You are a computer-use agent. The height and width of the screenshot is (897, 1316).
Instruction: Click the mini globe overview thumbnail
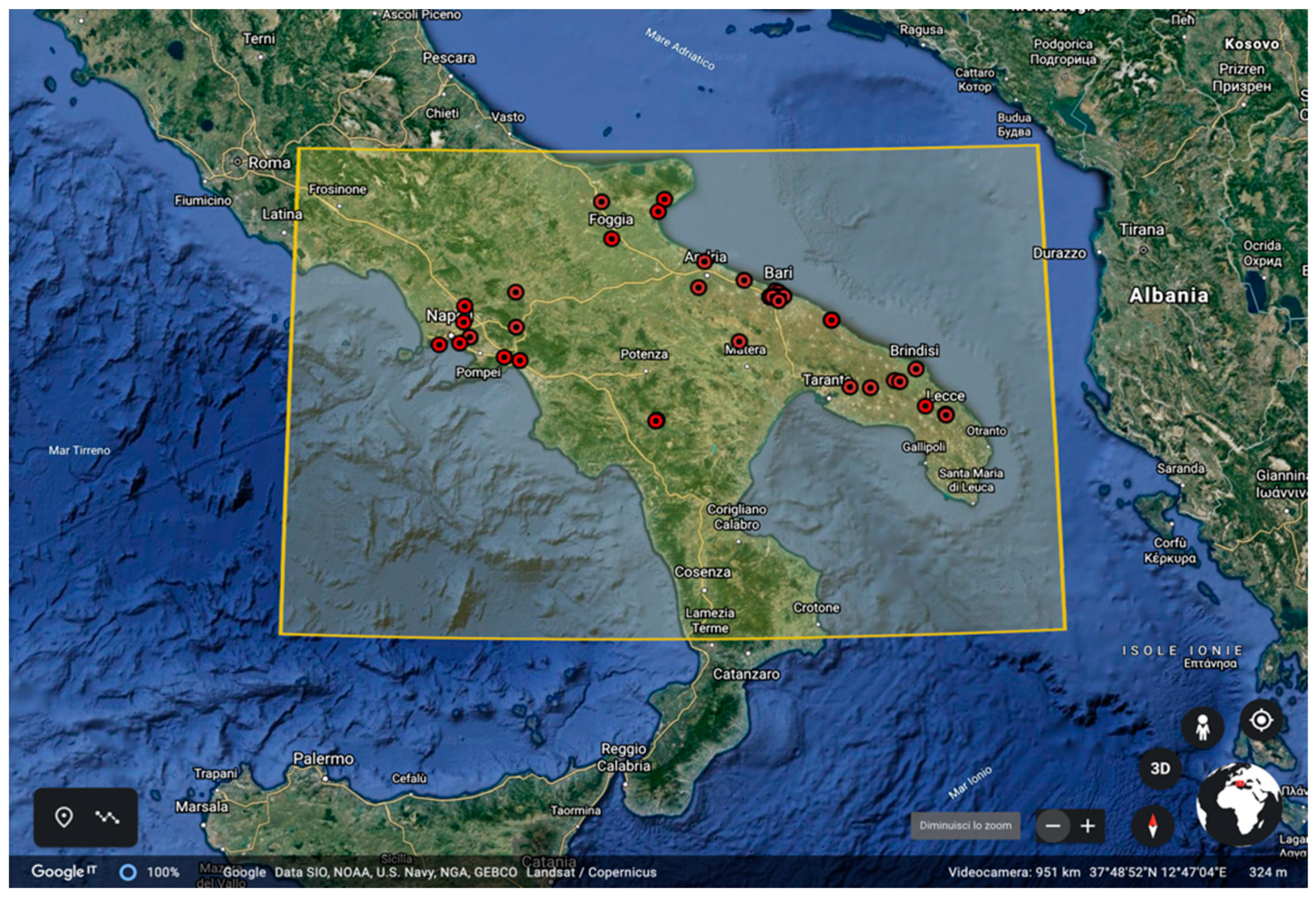pyautogui.click(x=1239, y=804)
